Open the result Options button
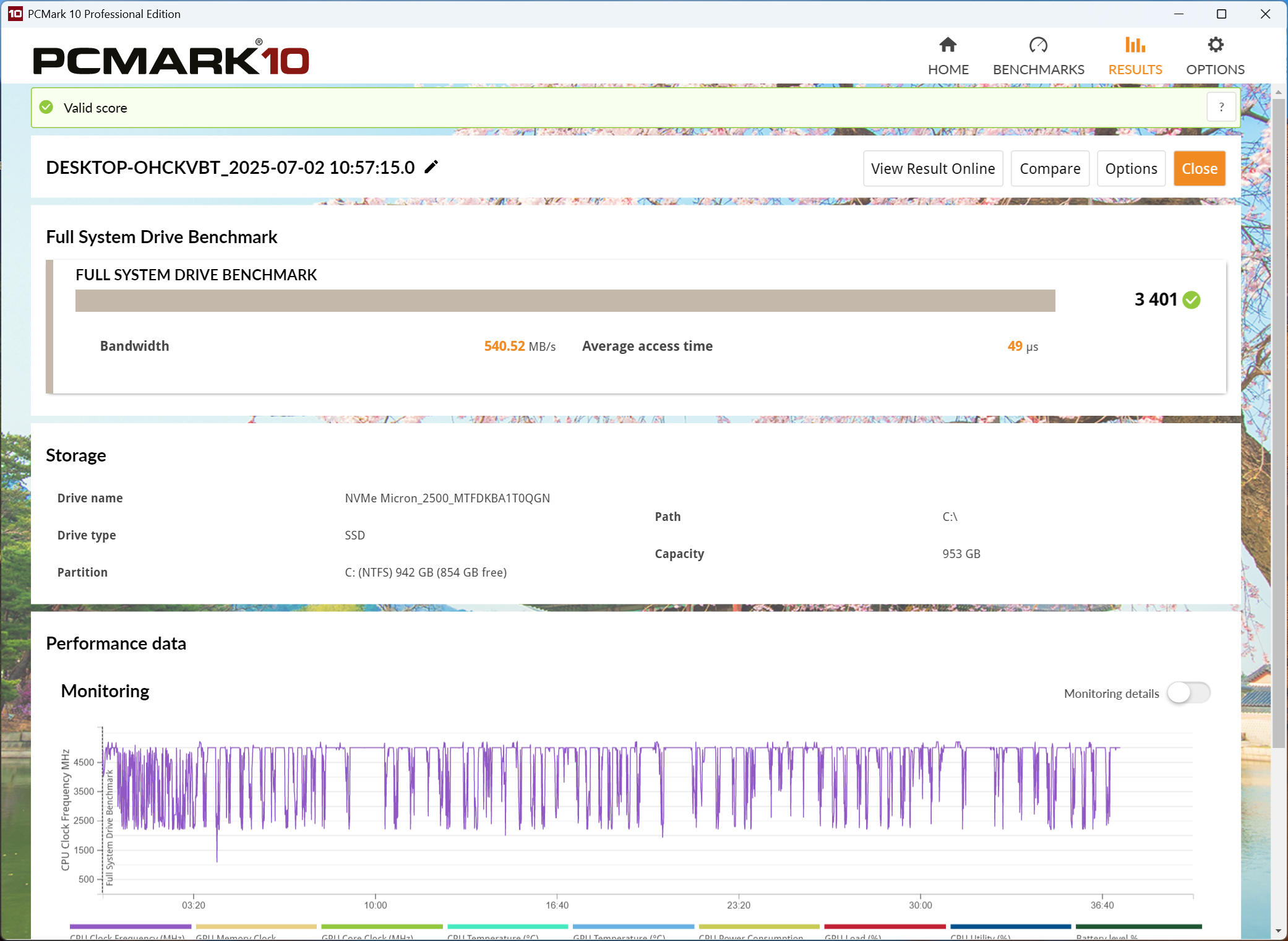The height and width of the screenshot is (941, 1288). click(1131, 168)
